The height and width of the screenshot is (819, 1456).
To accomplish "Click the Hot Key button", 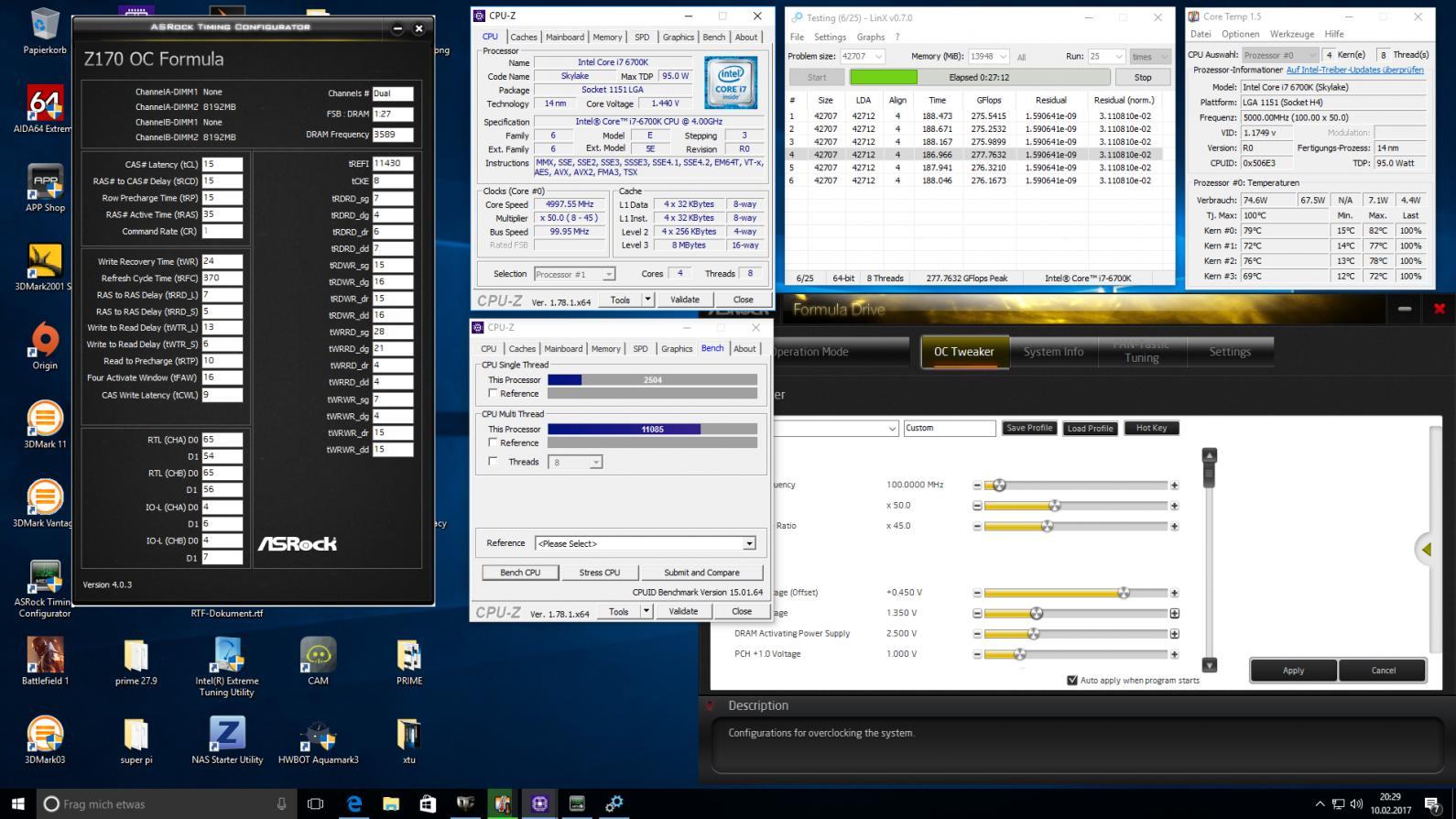I will 1151,428.
